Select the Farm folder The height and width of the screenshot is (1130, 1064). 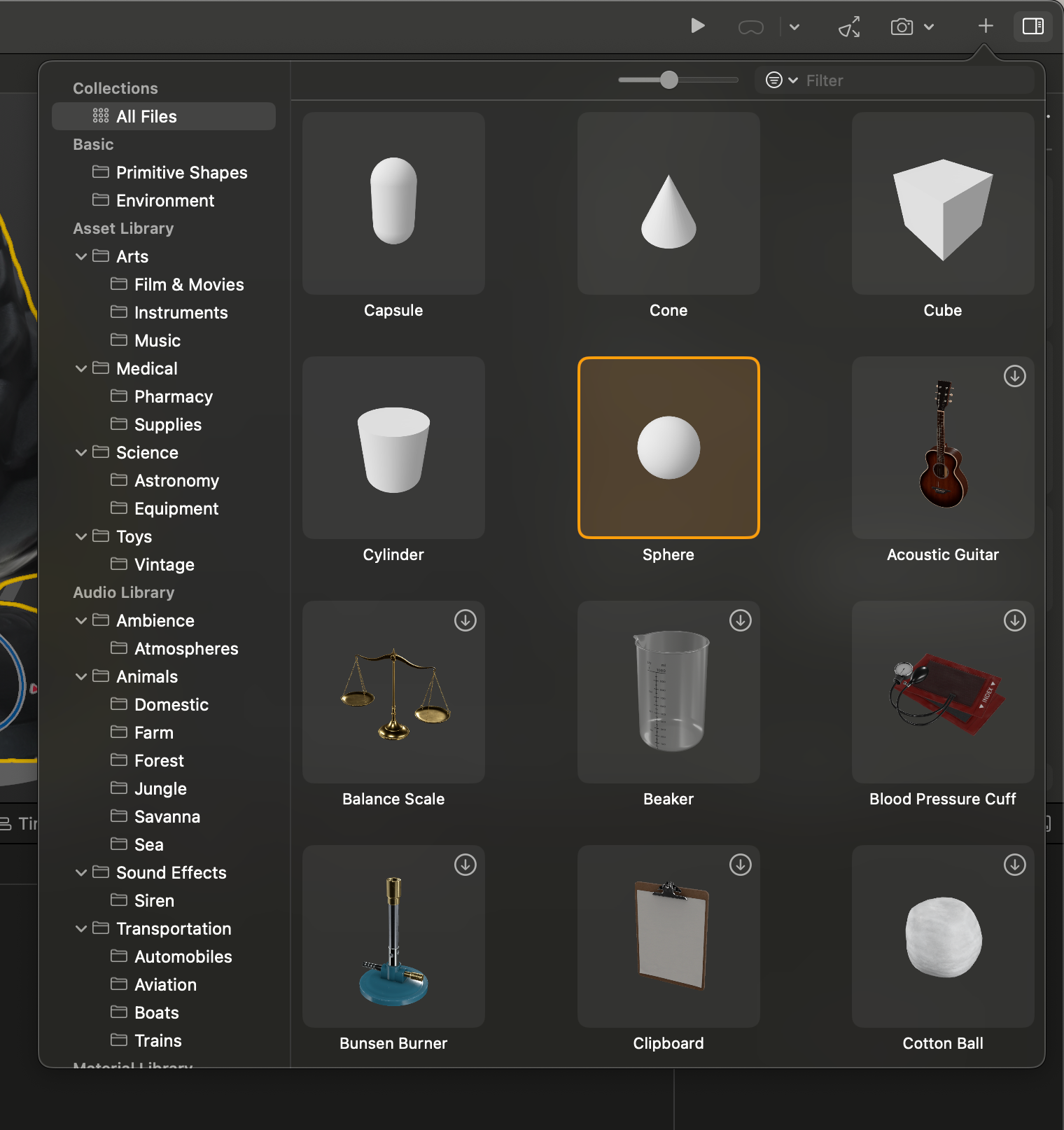click(142, 732)
